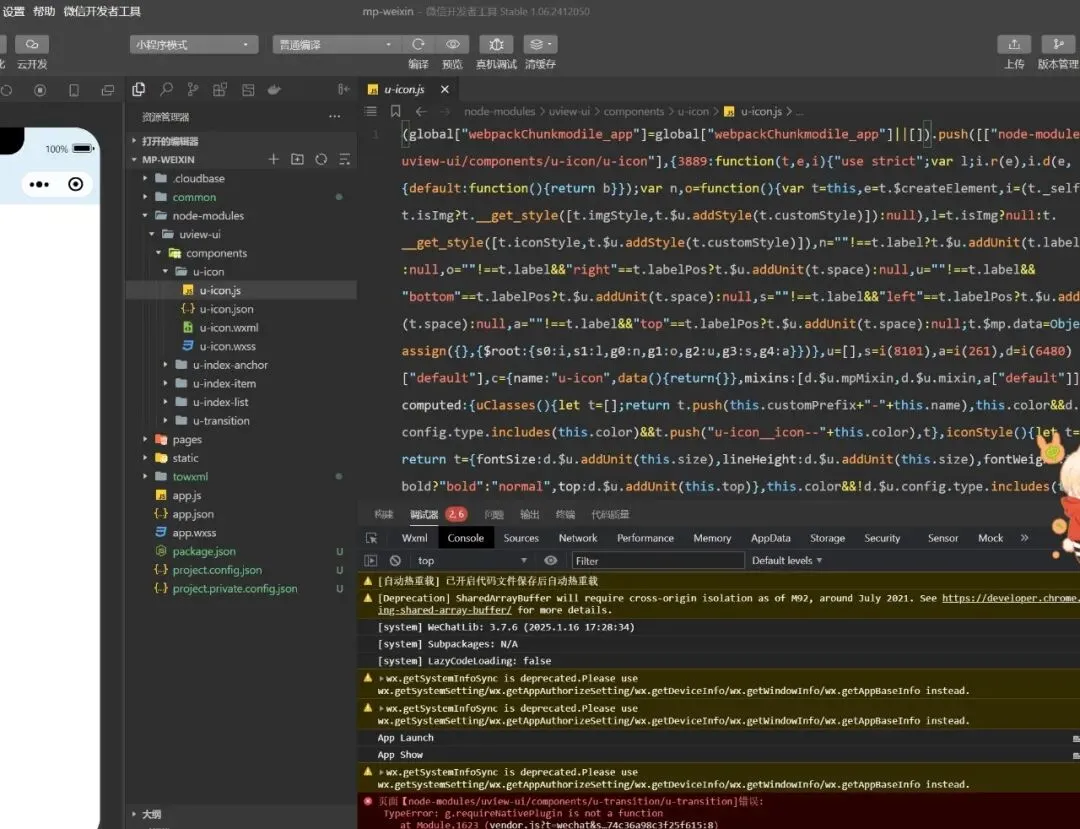Click the 上传 upload icon
Image resolution: width=1080 pixels, height=829 pixels.
pyautogui.click(x=1014, y=44)
